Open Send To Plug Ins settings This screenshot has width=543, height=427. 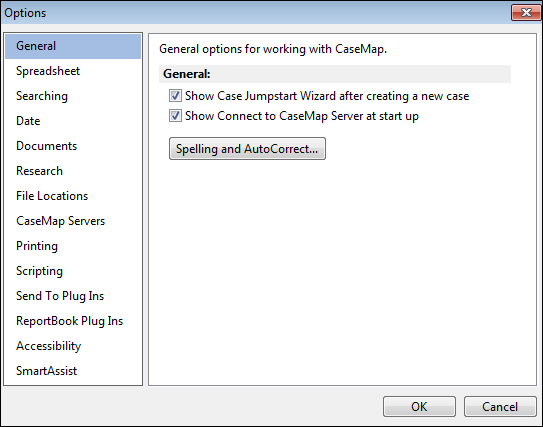[60, 296]
